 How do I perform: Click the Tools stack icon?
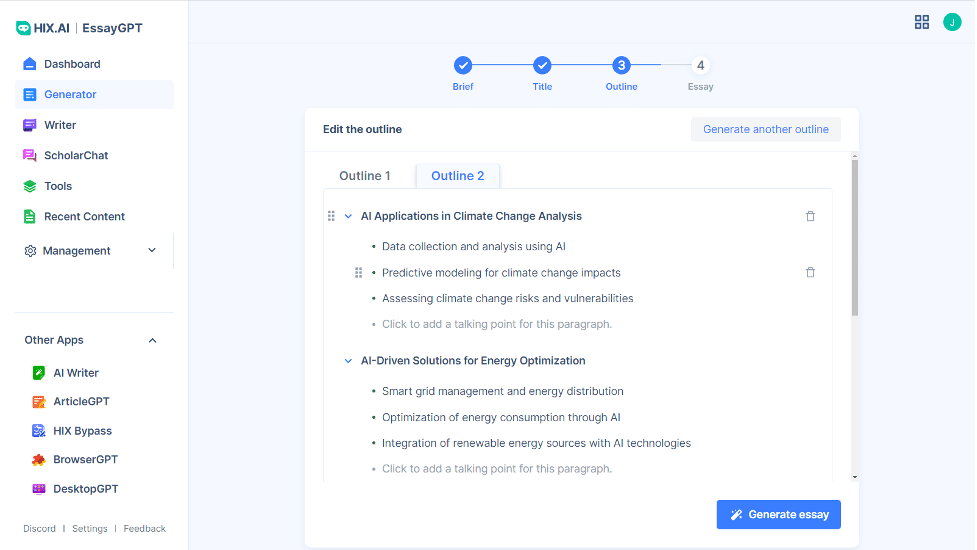coord(29,186)
